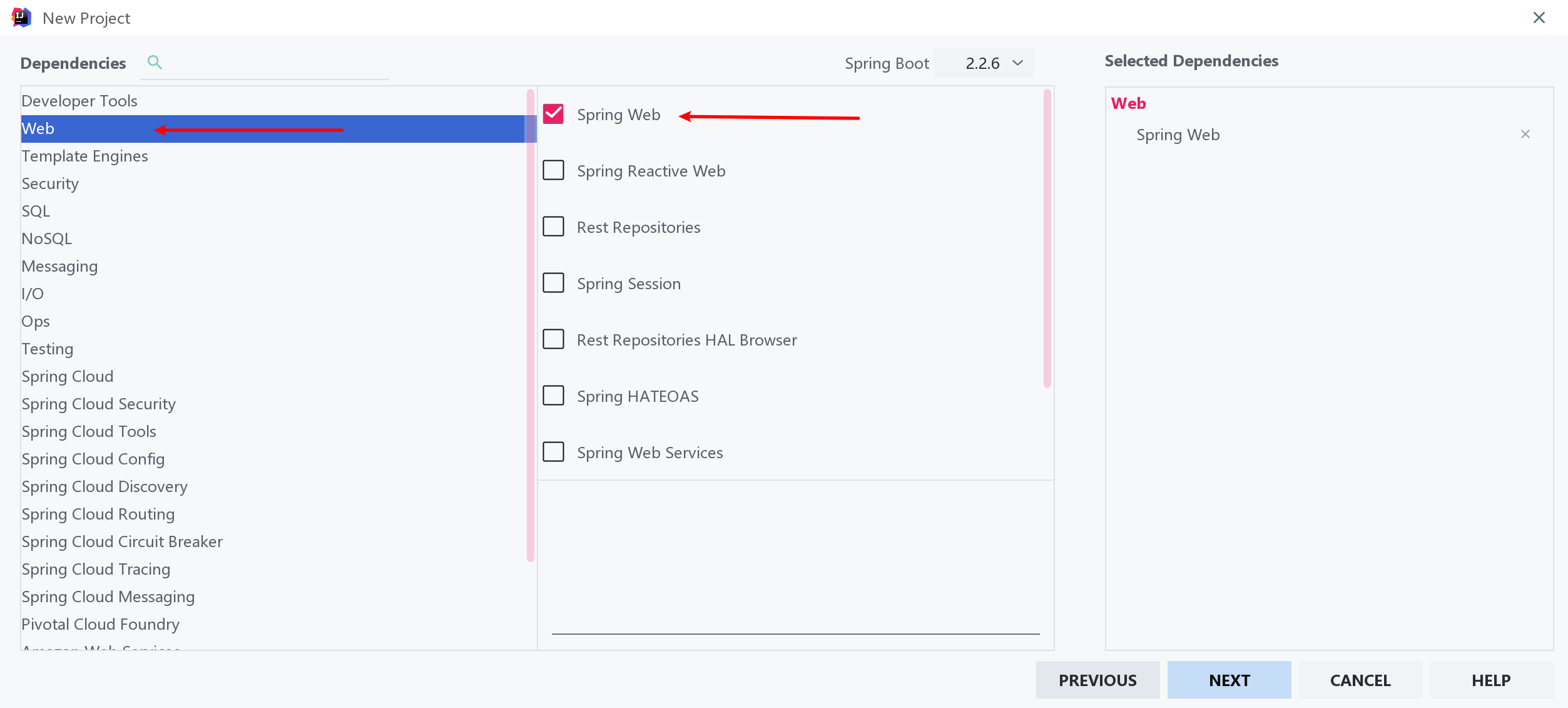This screenshot has width=1568, height=708.
Task: Enable Rest Repositories HAL Browser dependency
Action: pyautogui.click(x=553, y=339)
